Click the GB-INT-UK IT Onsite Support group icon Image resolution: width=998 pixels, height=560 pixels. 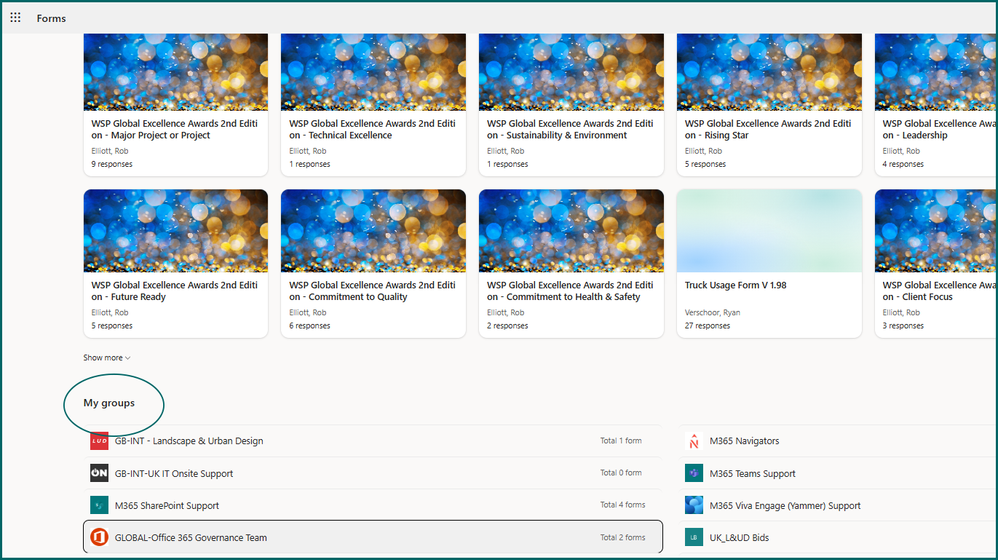click(x=99, y=473)
